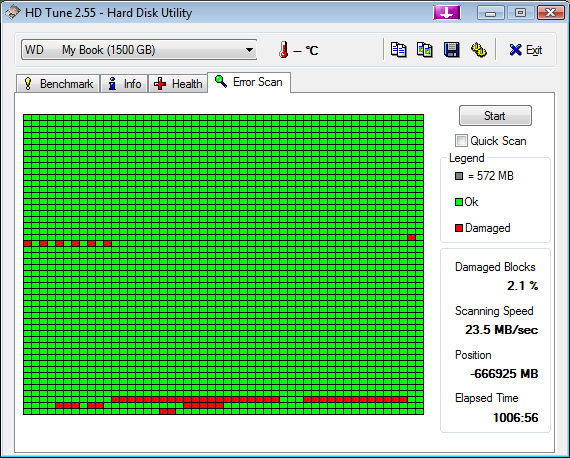The image size is (570, 458).
Task: Open the options wrench icon
Action: 478,50
